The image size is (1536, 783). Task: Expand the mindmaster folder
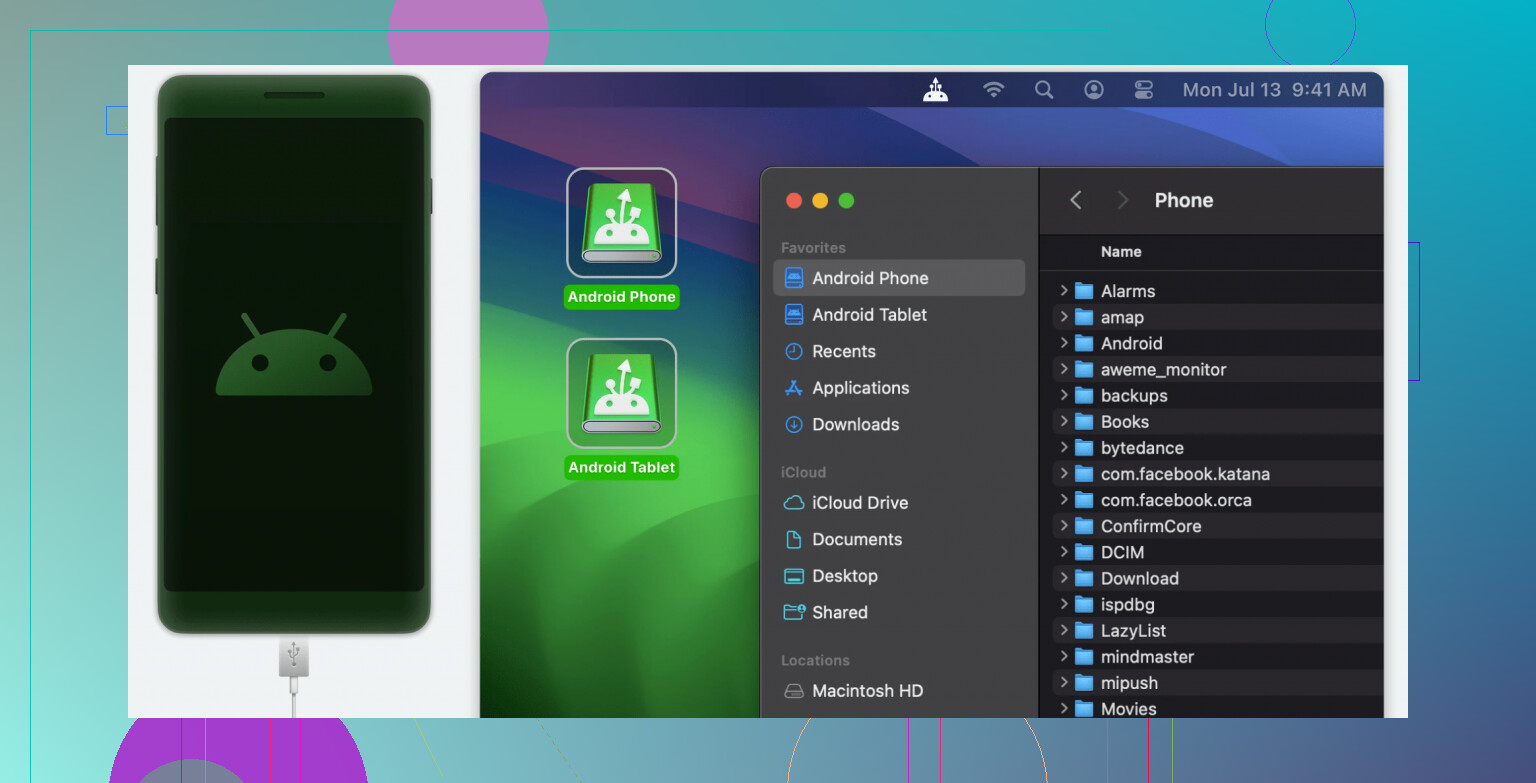tap(1064, 657)
